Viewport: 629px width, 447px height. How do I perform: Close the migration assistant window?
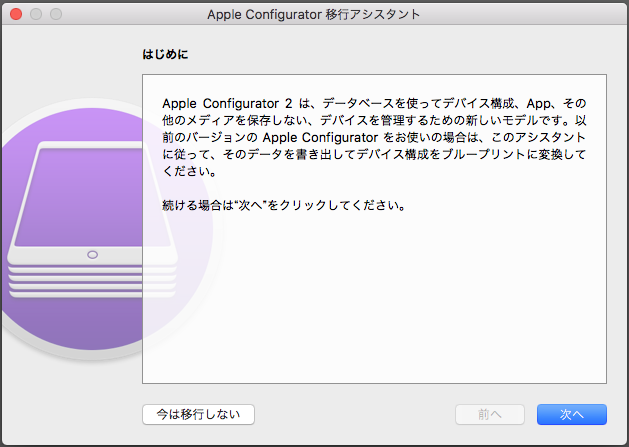(16, 14)
